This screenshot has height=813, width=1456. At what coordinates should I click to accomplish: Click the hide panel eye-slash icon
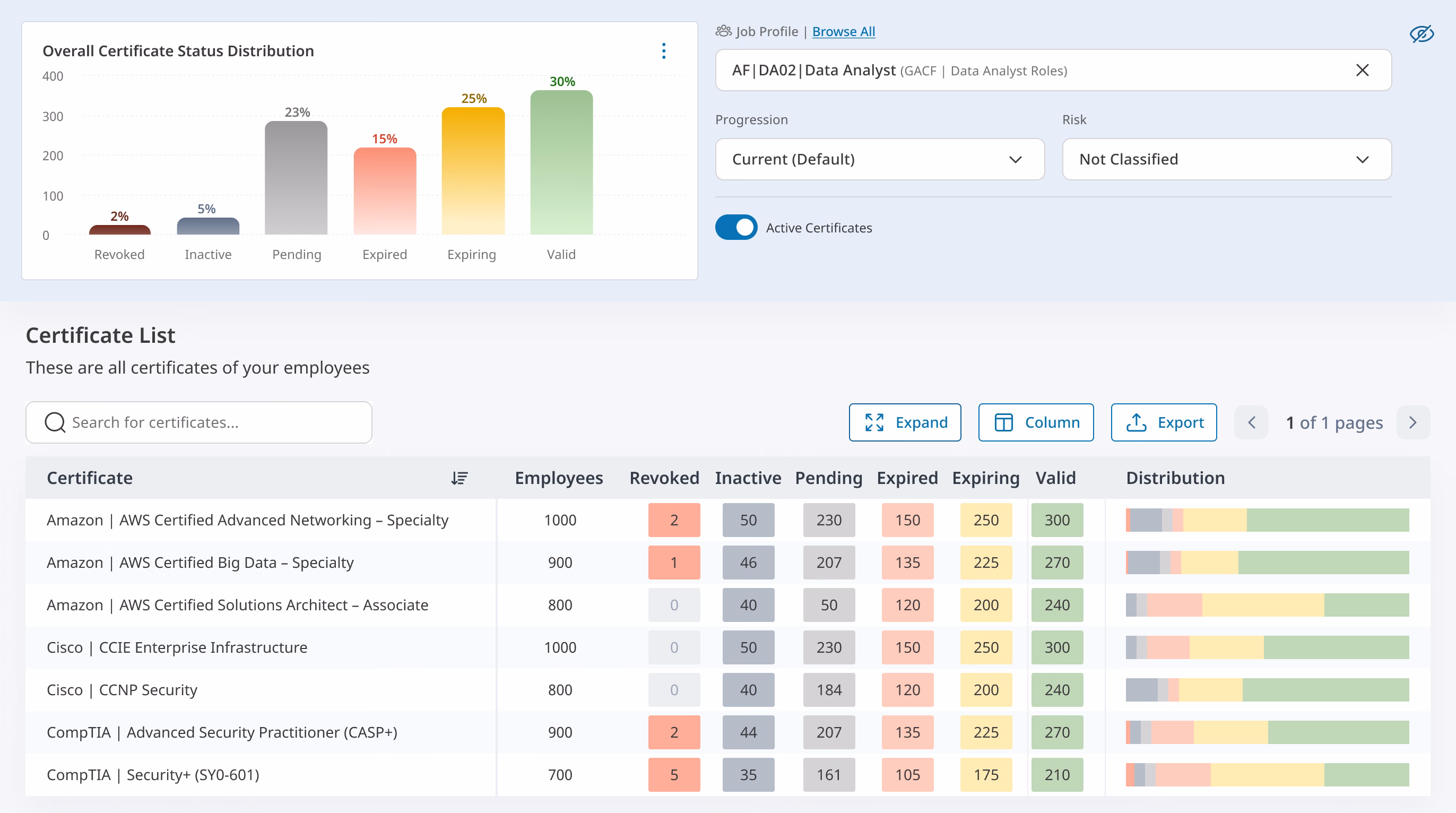tap(1422, 34)
